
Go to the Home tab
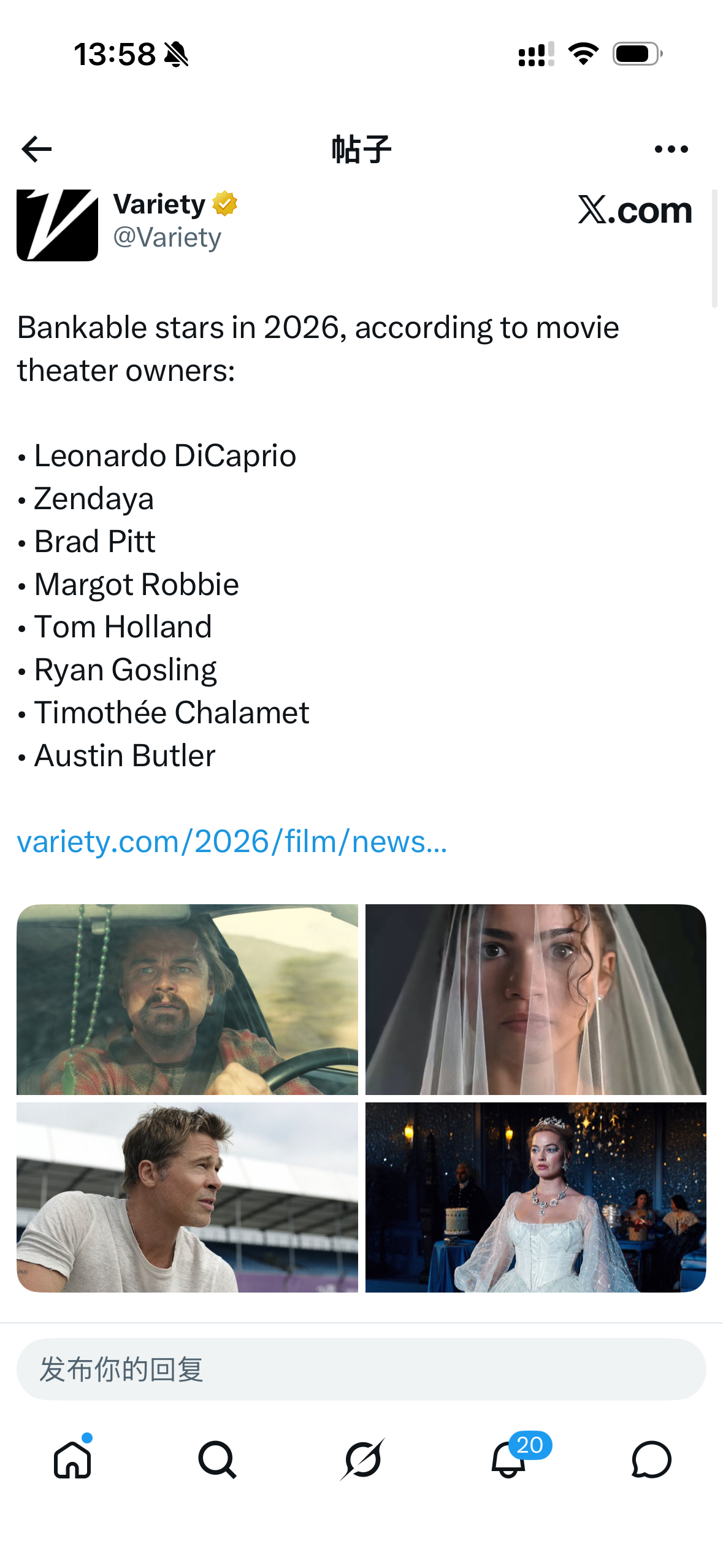tap(73, 1459)
